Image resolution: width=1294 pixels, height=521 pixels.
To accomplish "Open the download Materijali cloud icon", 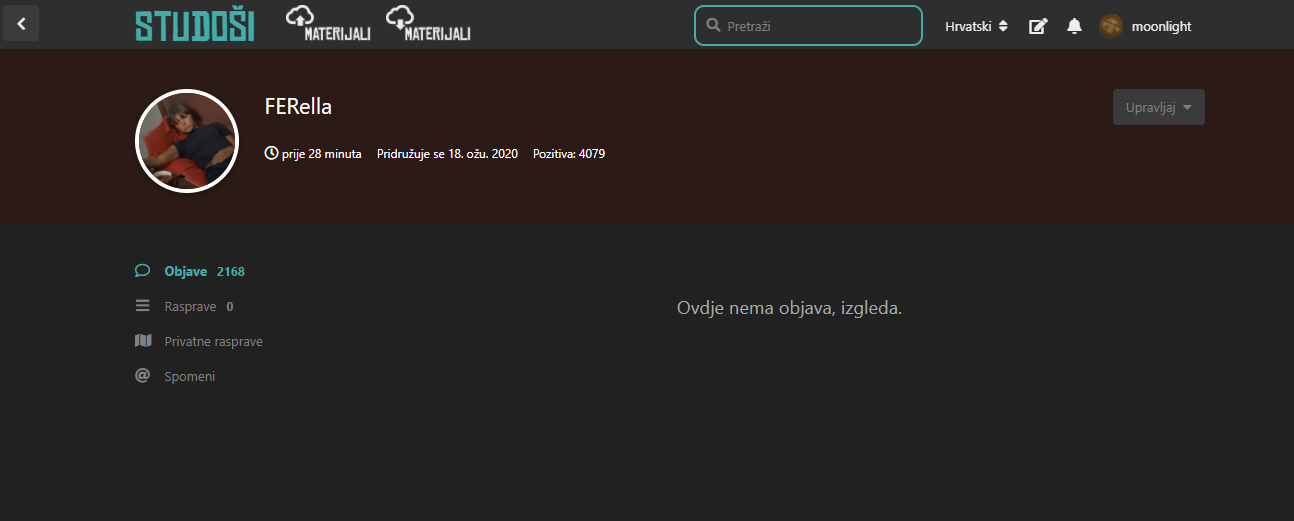I will point(428,24).
